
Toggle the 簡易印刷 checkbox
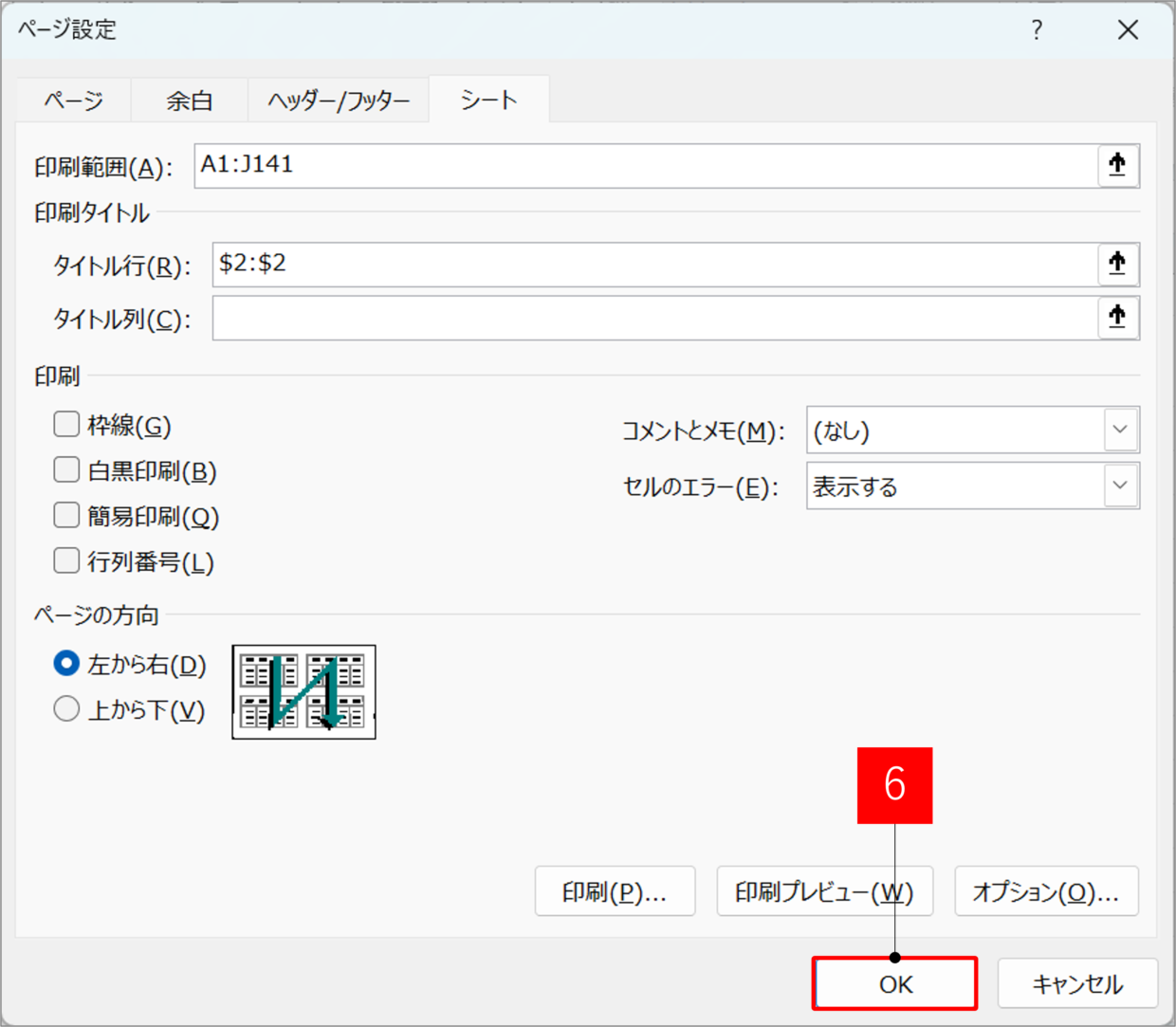tap(66, 515)
